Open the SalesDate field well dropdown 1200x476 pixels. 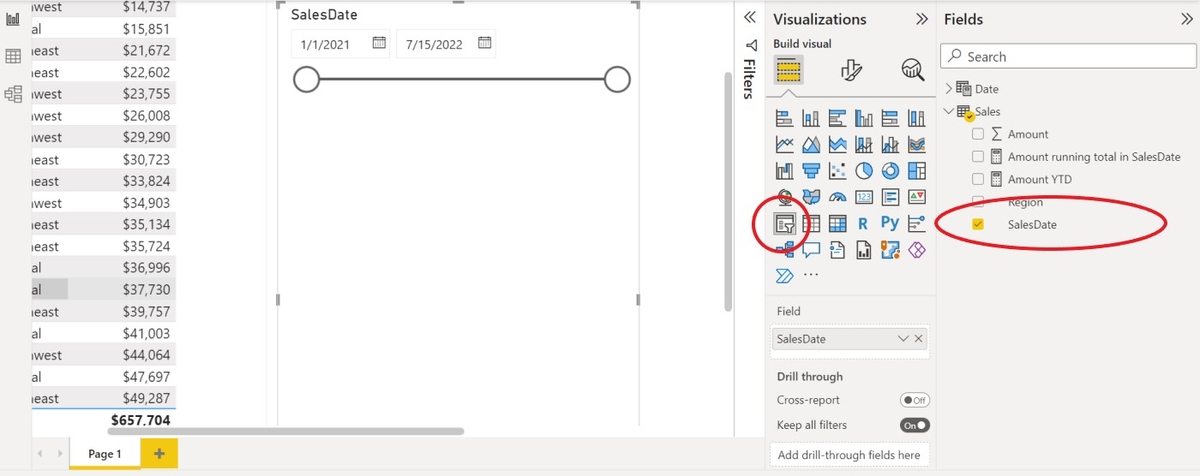coord(903,339)
